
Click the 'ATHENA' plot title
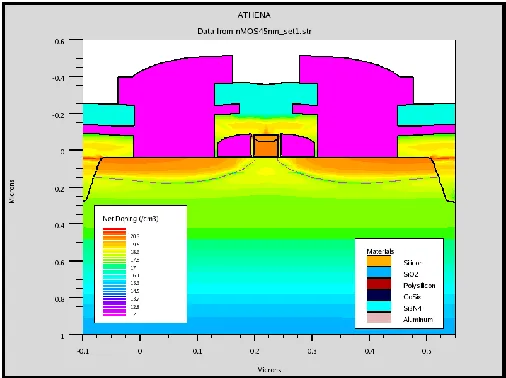click(x=254, y=15)
